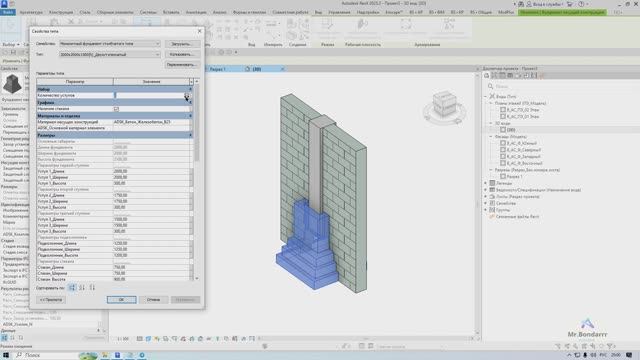This screenshot has width=640, height=360.
Task: Click the Visual Style icon in view bar
Action: [148, 339]
